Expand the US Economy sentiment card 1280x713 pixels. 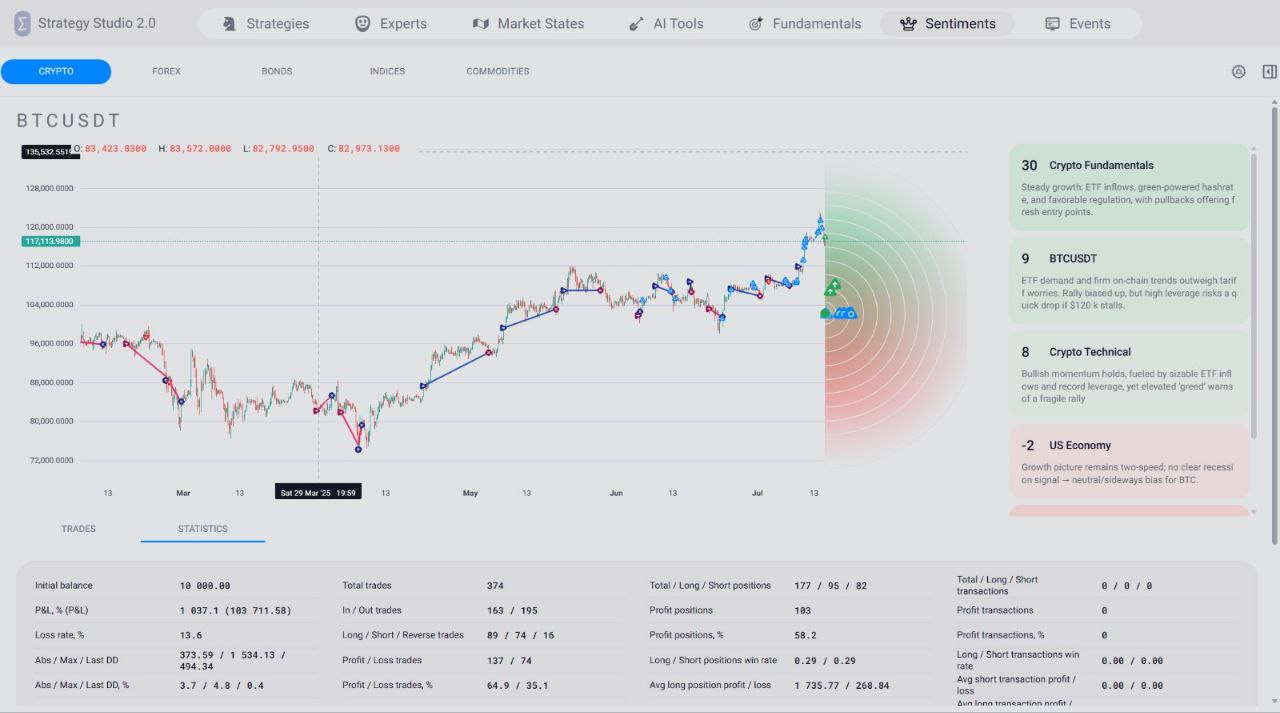[x=1129, y=462]
